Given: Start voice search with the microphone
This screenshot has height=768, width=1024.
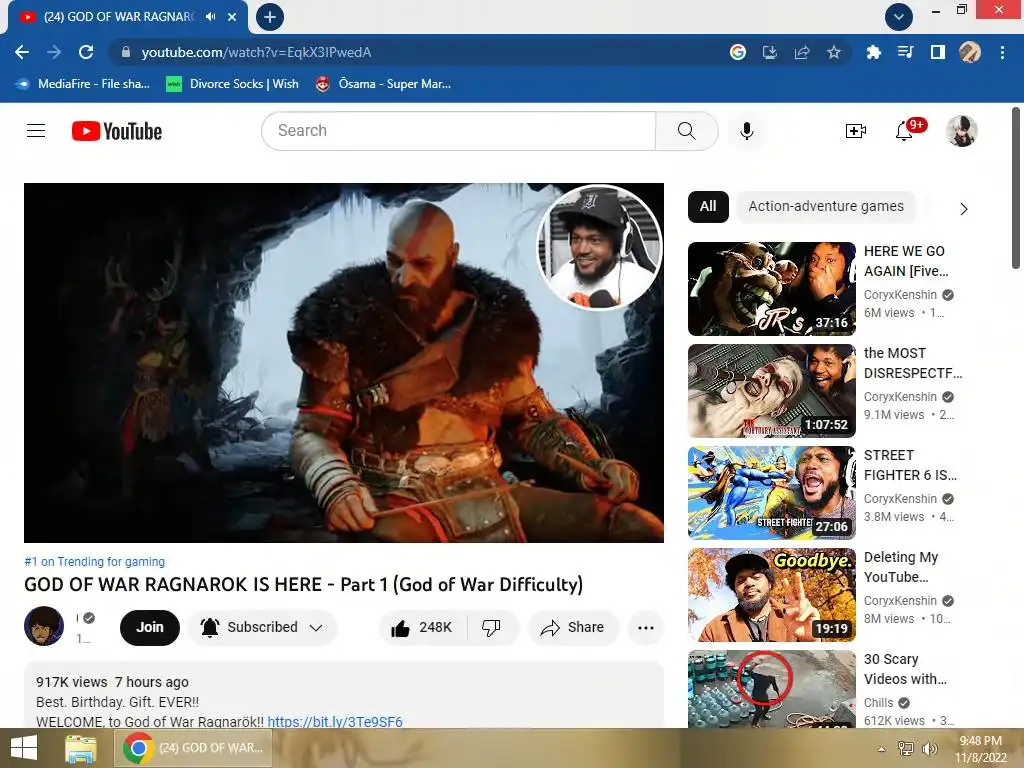Looking at the screenshot, I should pos(746,131).
